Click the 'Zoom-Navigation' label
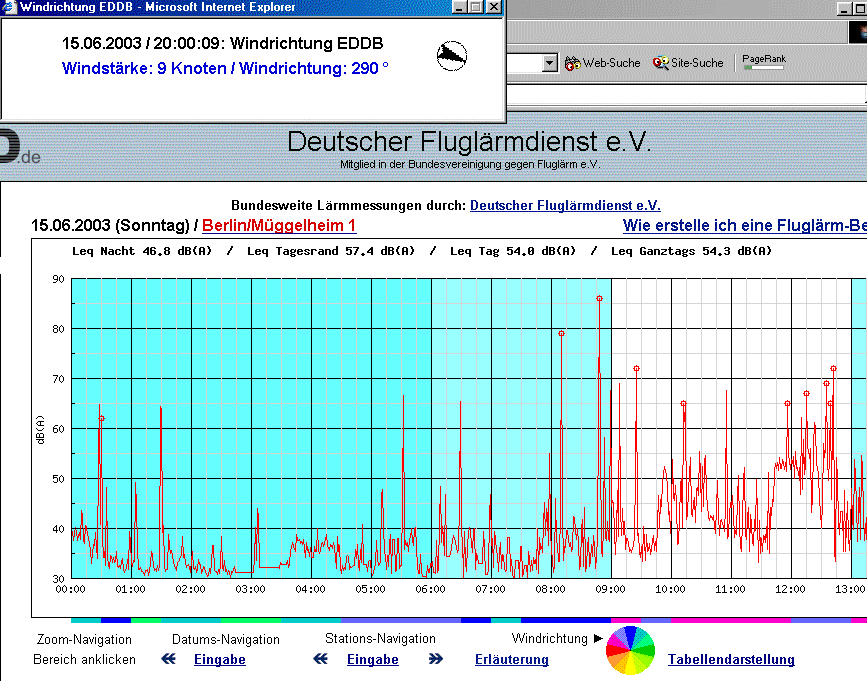 [84, 640]
